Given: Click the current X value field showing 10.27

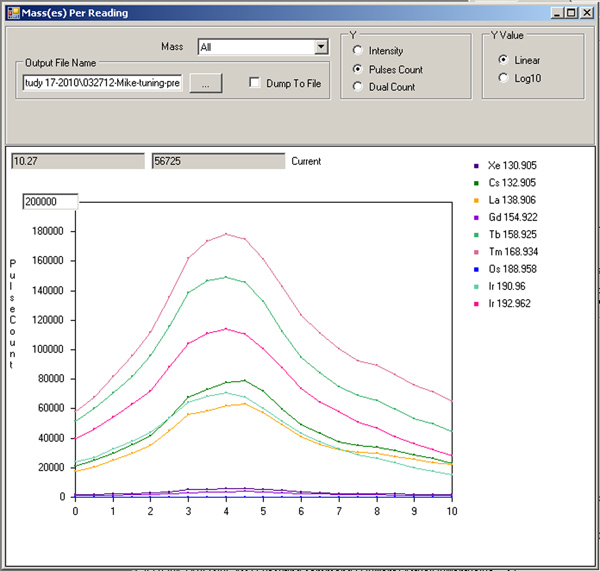Looking at the screenshot, I should (77, 161).
